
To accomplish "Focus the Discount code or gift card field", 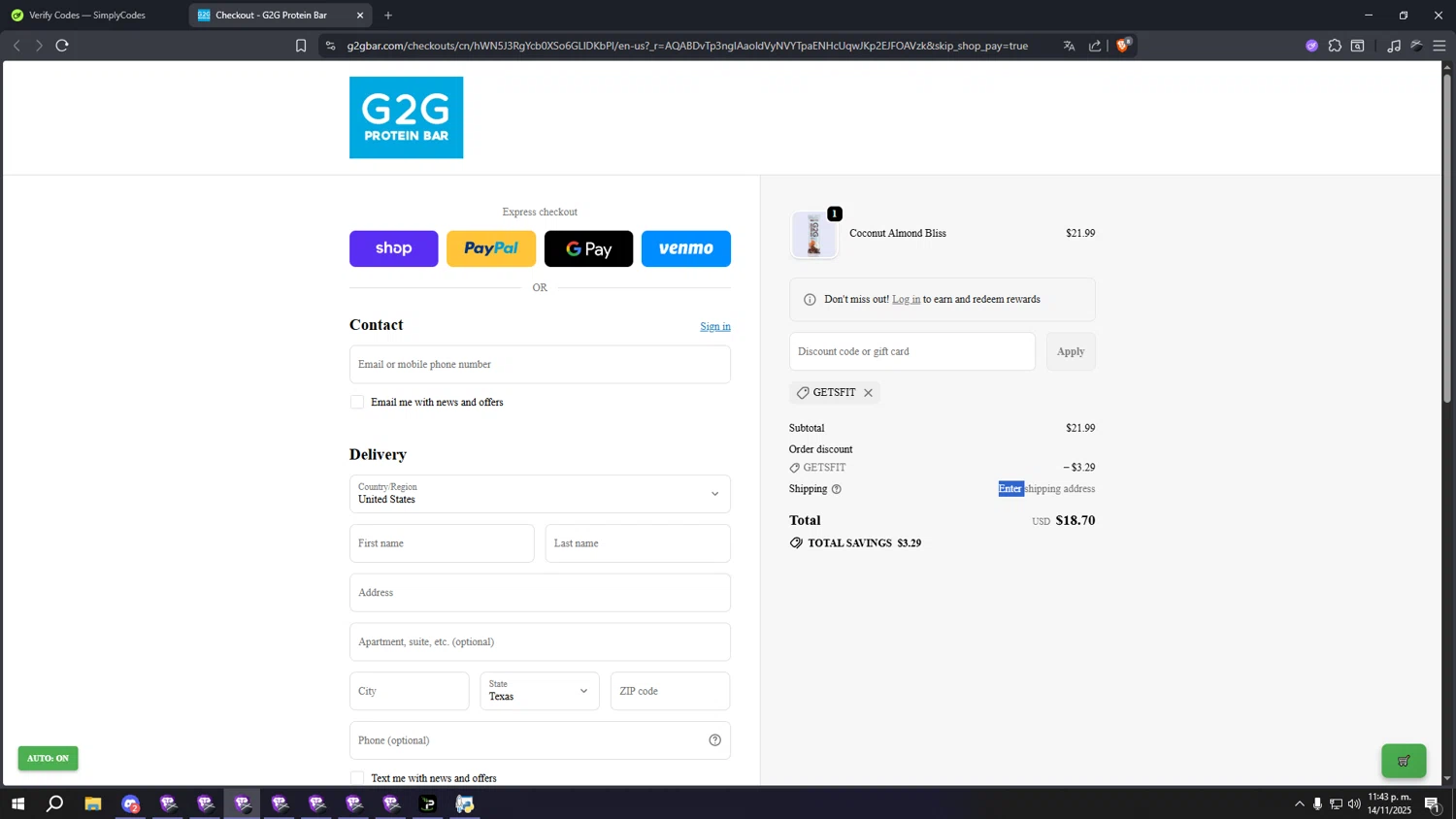I will [912, 351].
